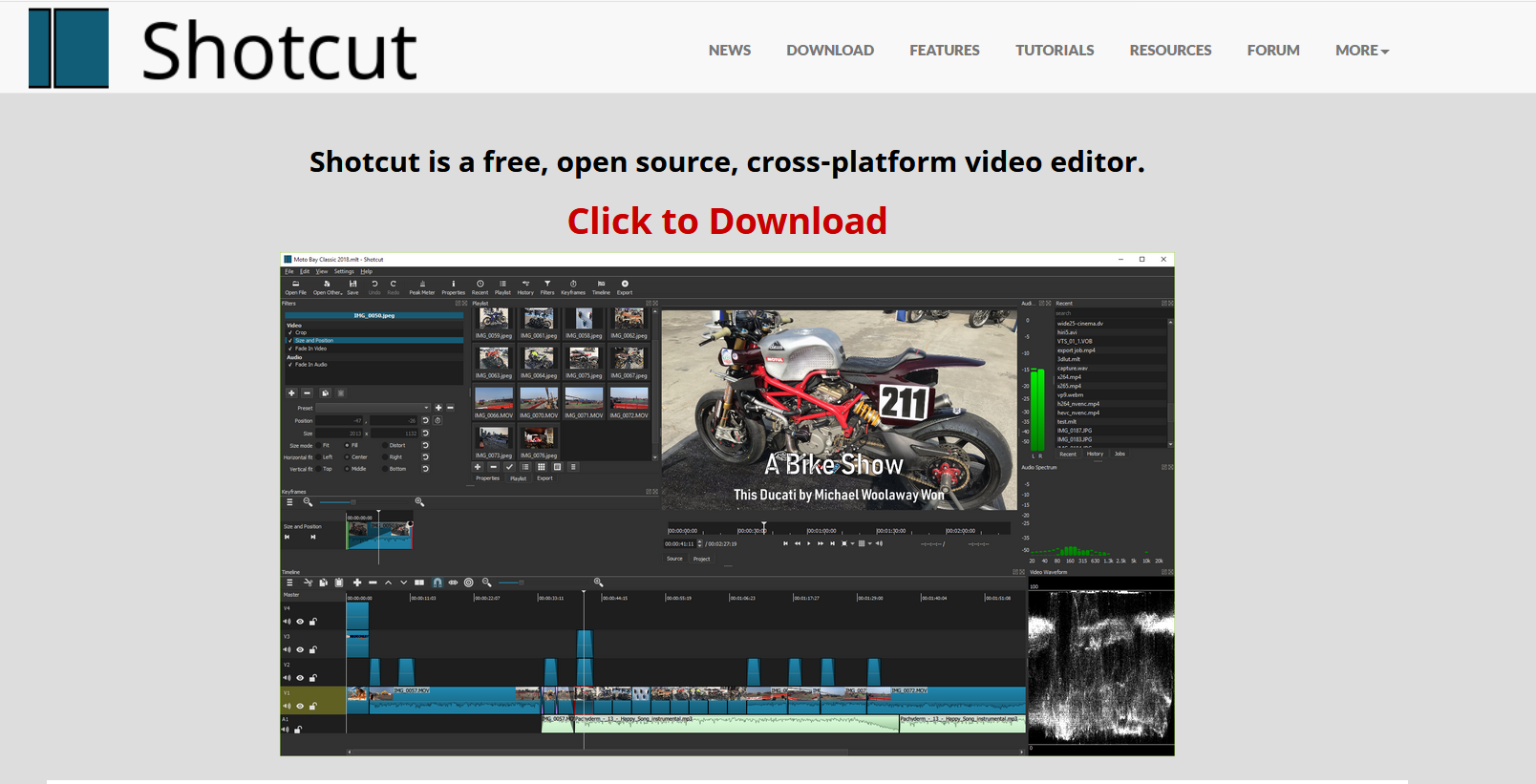The width and height of the screenshot is (1536, 784).
Task: Click the Open File toolbar icon
Action: [295, 287]
